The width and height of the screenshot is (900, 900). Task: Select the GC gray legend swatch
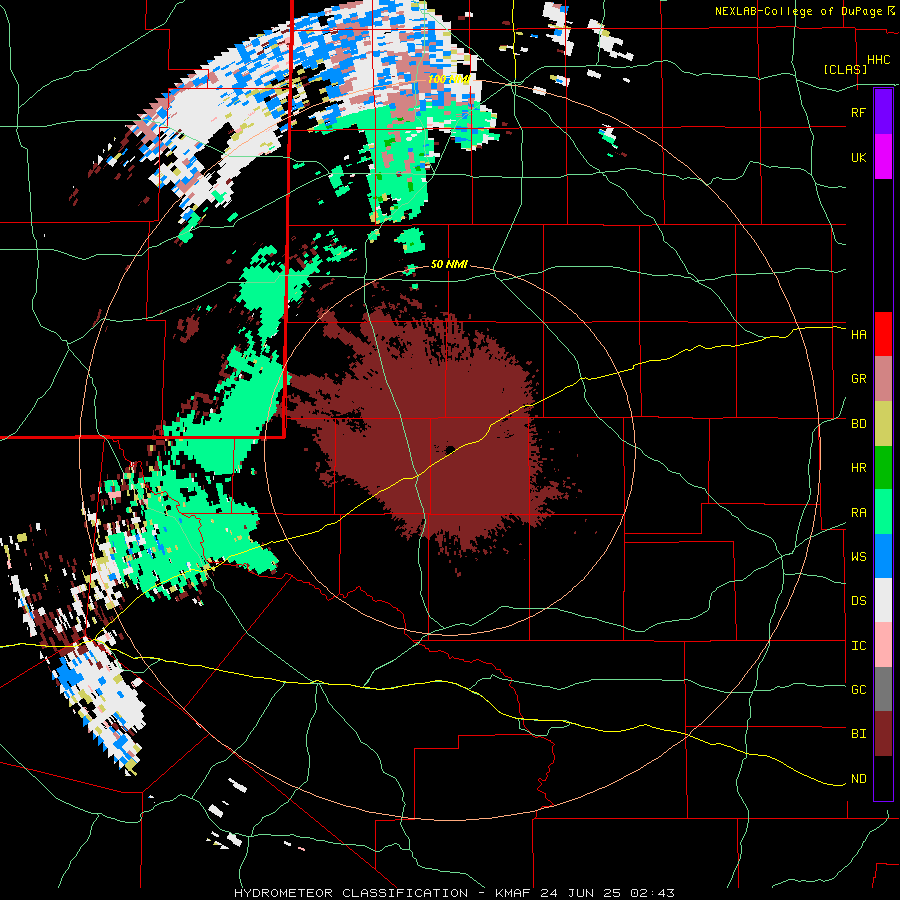tap(883, 689)
